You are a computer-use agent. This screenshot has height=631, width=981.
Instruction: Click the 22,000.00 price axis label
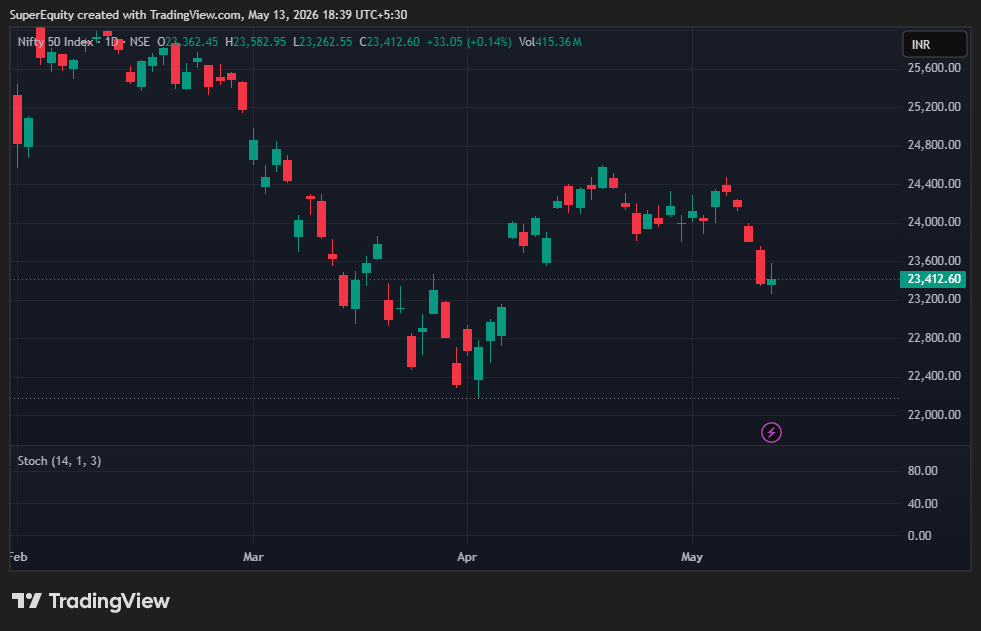(x=934, y=415)
